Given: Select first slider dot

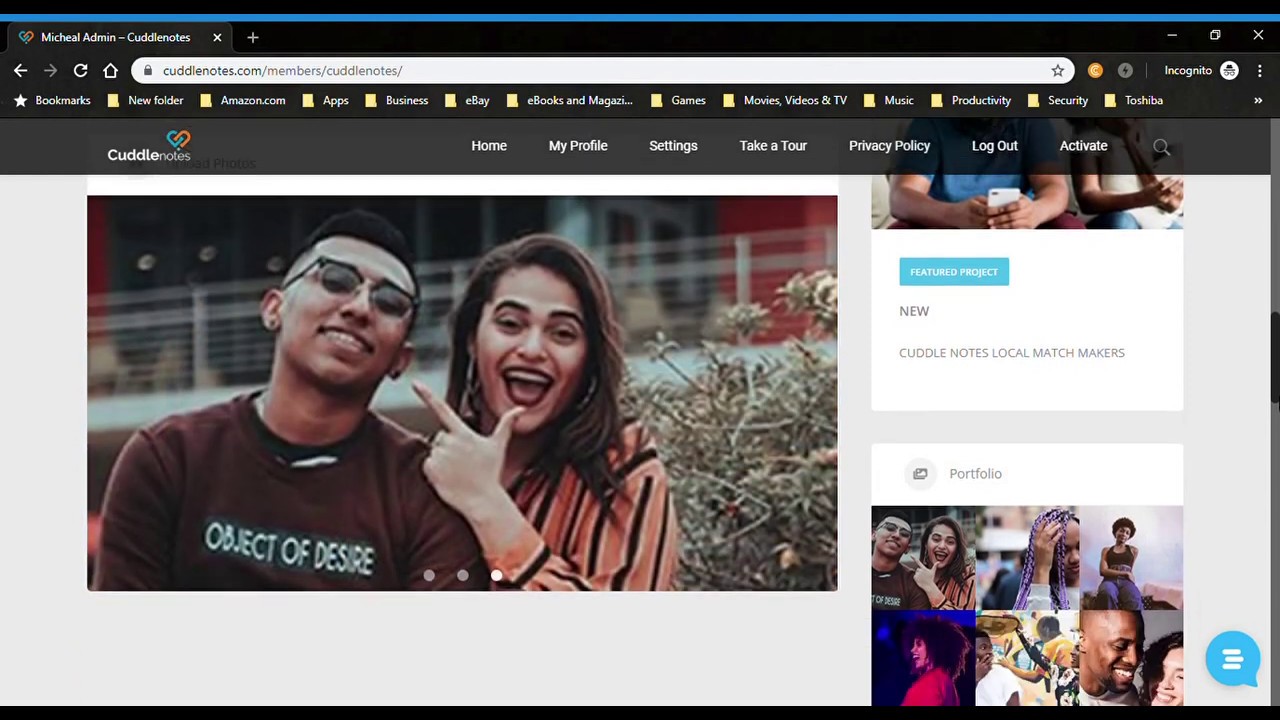Looking at the screenshot, I should pos(429,575).
